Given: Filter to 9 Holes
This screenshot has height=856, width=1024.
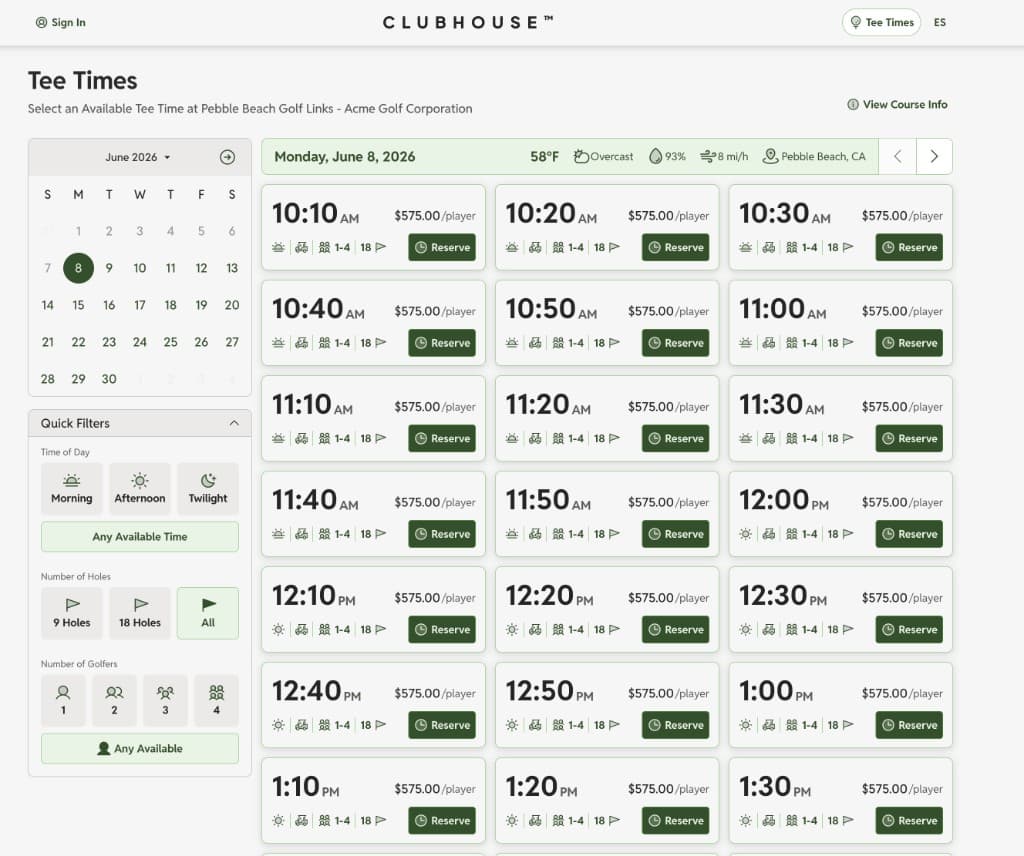Looking at the screenshot, I should [x=72, y=613].
